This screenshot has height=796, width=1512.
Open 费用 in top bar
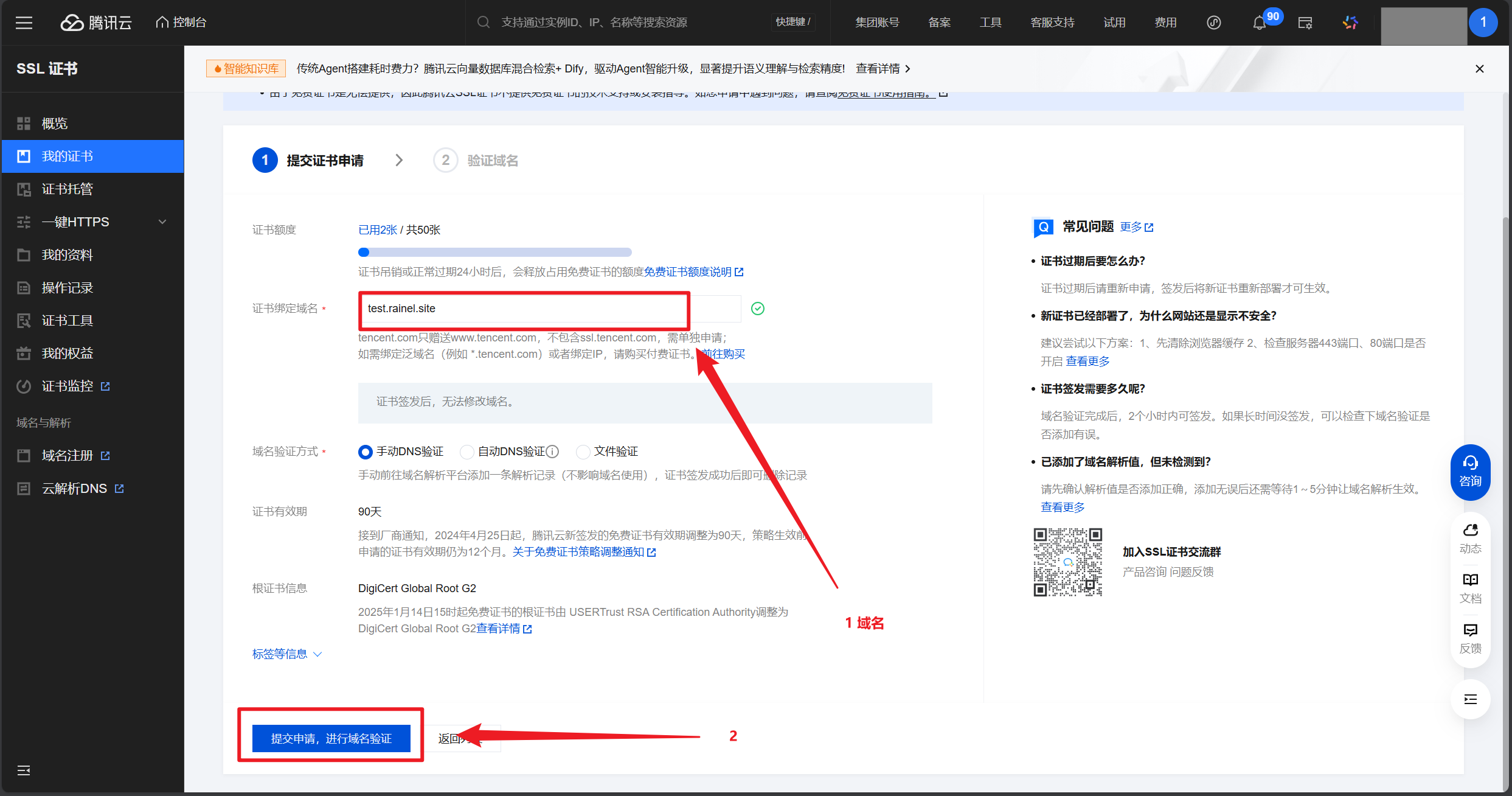pos(1165,23)
